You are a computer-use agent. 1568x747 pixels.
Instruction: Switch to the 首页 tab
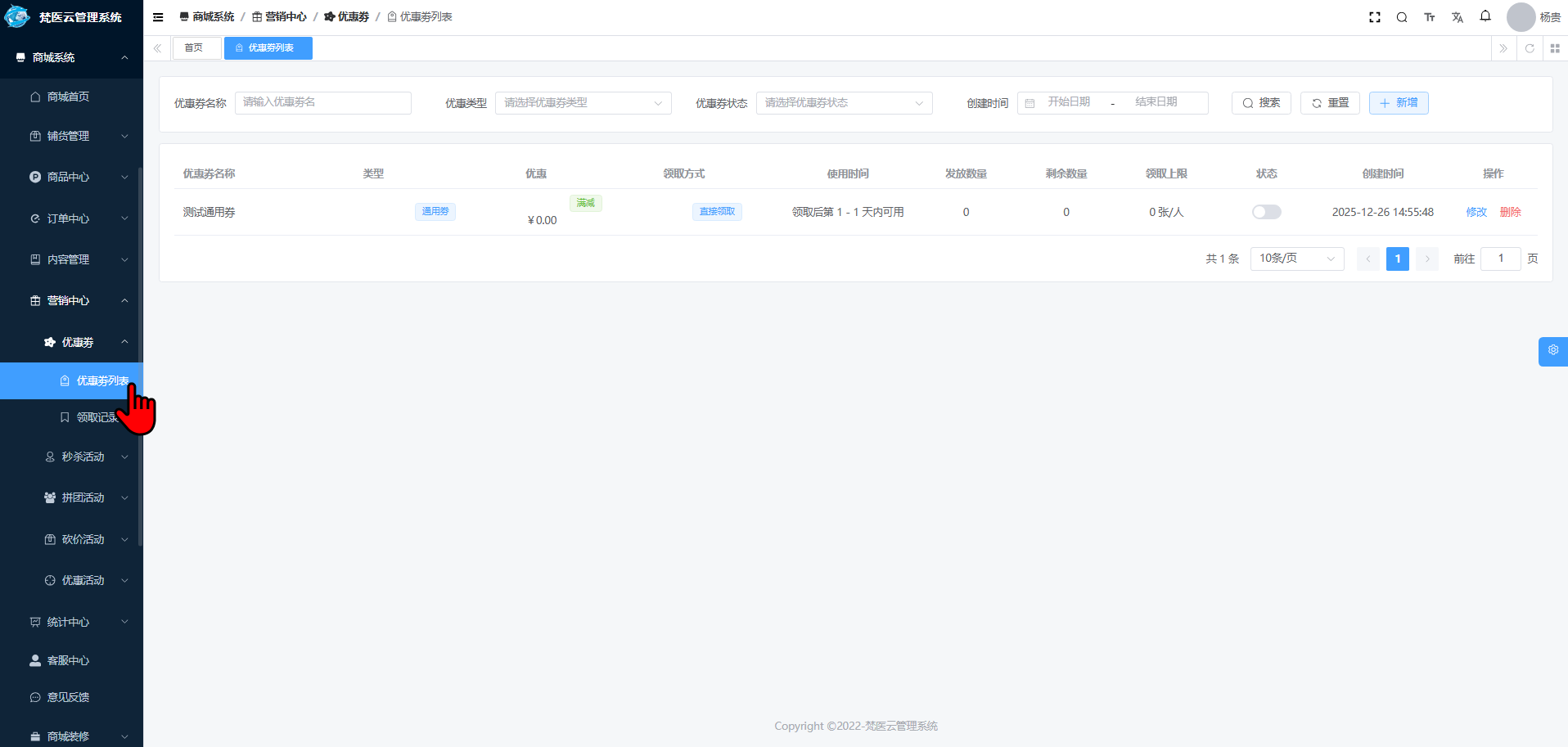coord(195,48)
